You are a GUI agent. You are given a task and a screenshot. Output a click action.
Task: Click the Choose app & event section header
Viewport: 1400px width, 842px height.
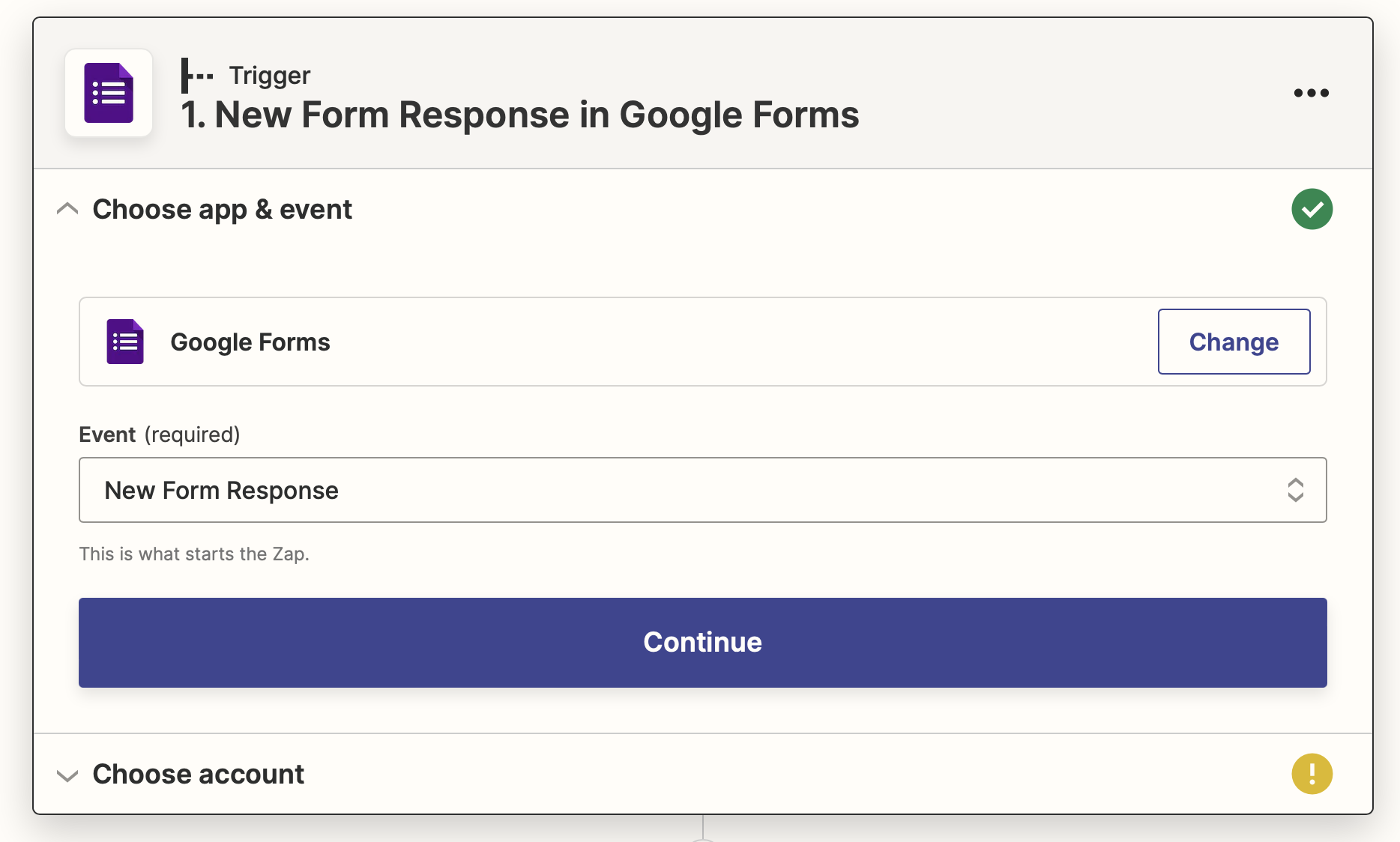pos(222,210)
